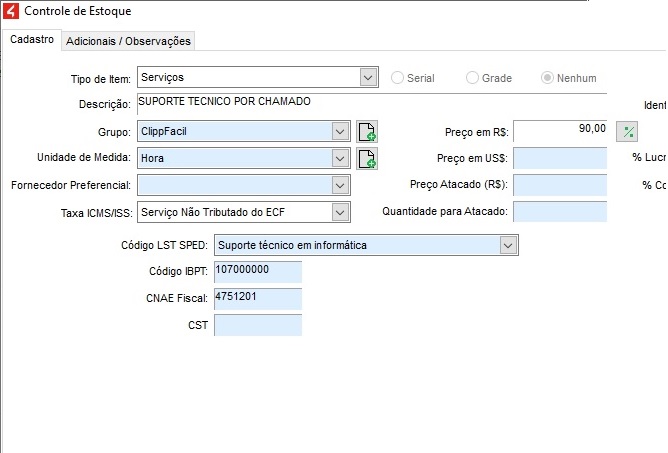
Task: Click the Preço em US$ field
Action: (x=560, y=158)
